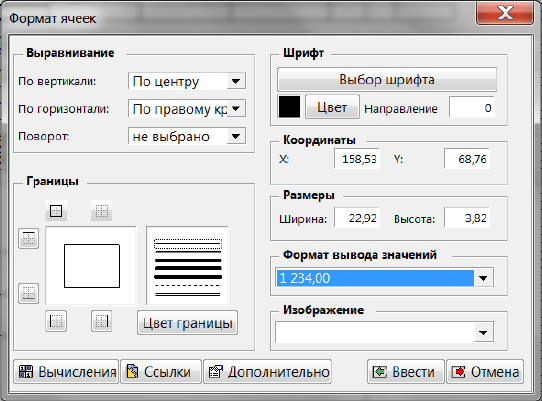The image size is (542, 401).
Task: Toggle the left border icon
Action: coord(56,321)
